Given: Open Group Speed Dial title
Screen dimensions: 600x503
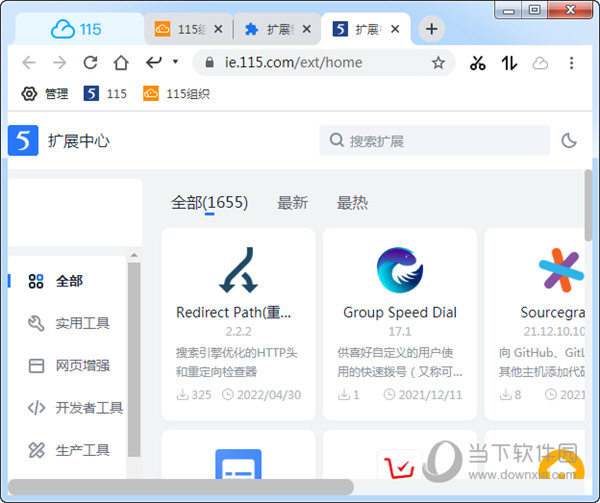Looking at the screenshot, I should (400, 313).
